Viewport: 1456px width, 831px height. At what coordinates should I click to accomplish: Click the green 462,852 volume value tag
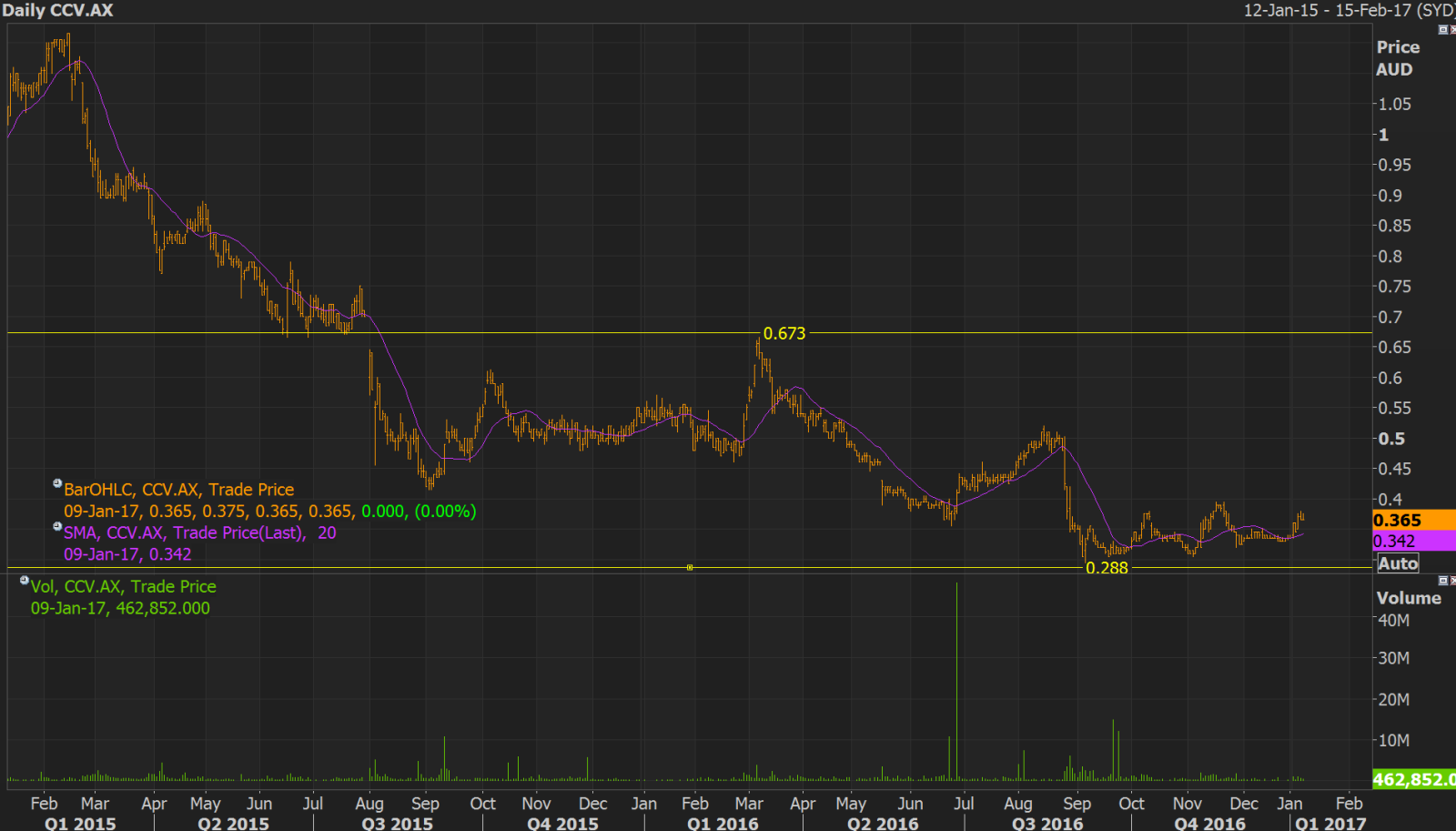[1414, 779]
